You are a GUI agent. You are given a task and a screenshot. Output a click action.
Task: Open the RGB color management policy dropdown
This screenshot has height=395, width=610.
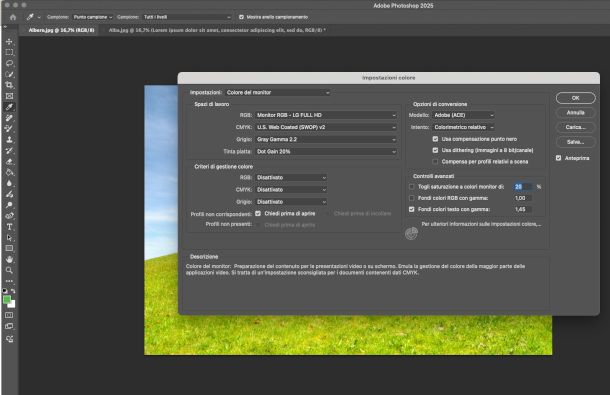click(291, 177)
